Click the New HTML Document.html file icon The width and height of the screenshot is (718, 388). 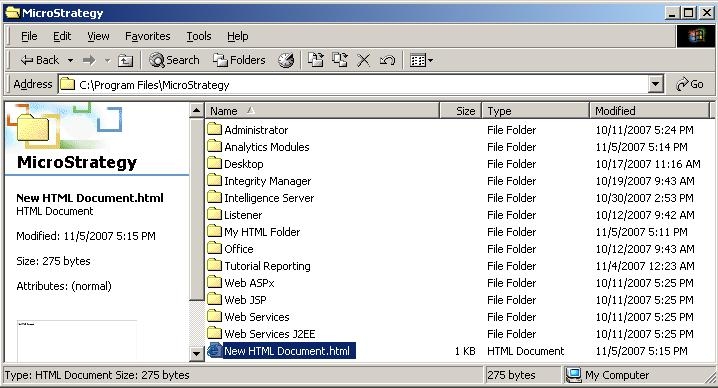[x=214, y=350]
